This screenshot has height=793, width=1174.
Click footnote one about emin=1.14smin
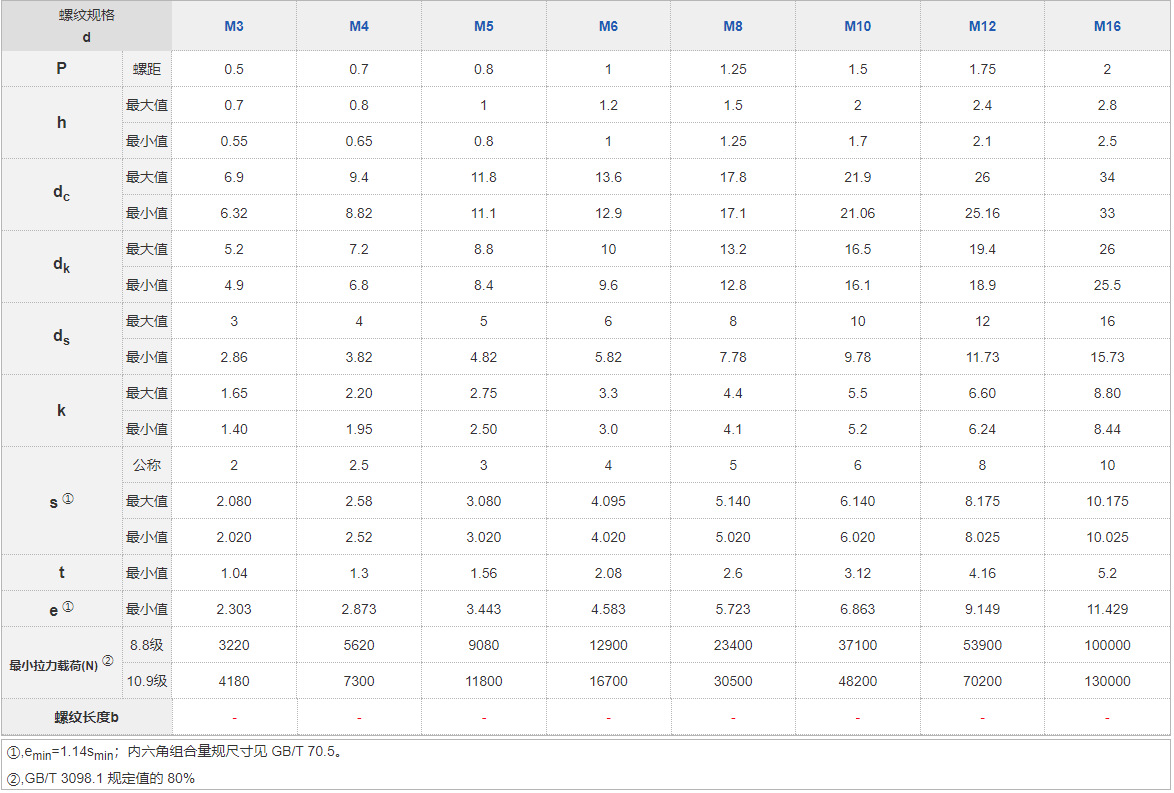click(176, 752)
